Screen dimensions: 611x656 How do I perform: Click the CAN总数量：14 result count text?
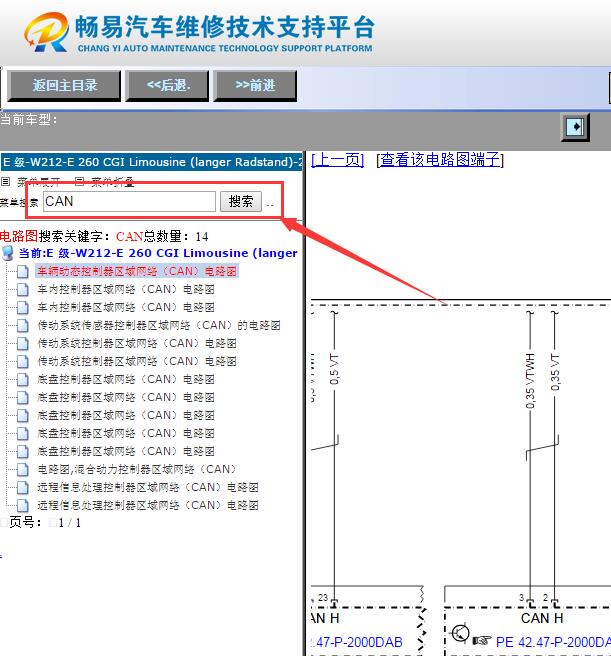pos(162,236)
